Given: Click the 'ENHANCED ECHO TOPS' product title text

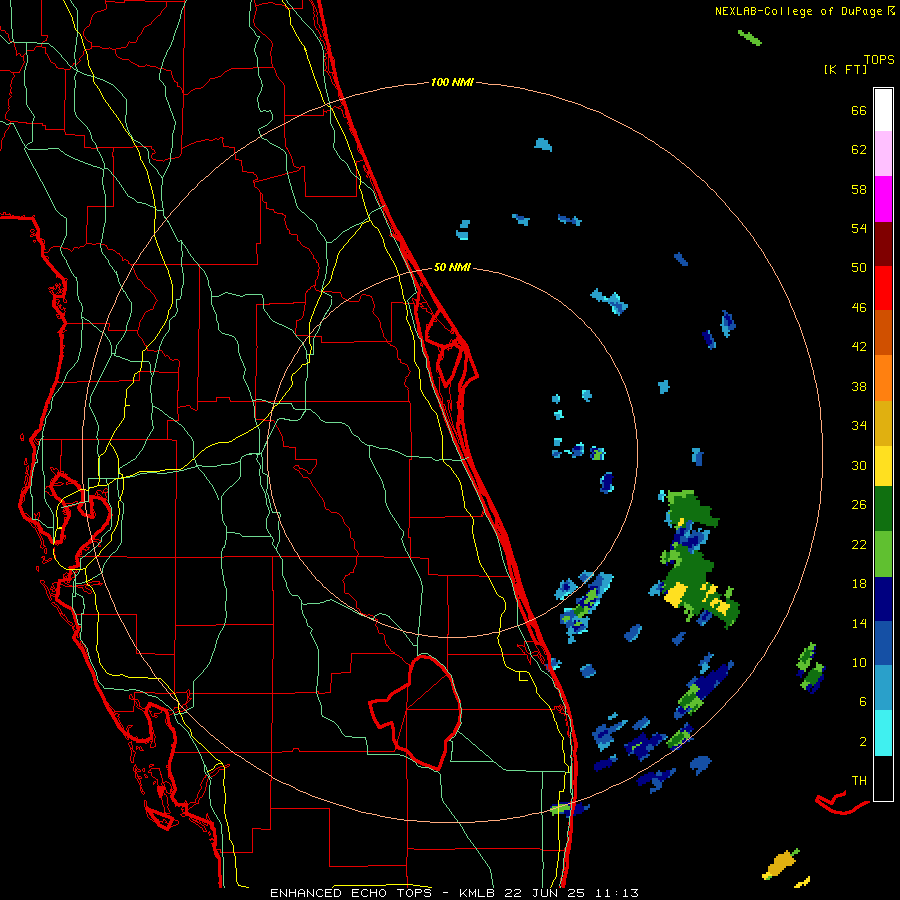Looking at the screenshot, I should coord(351,893).
